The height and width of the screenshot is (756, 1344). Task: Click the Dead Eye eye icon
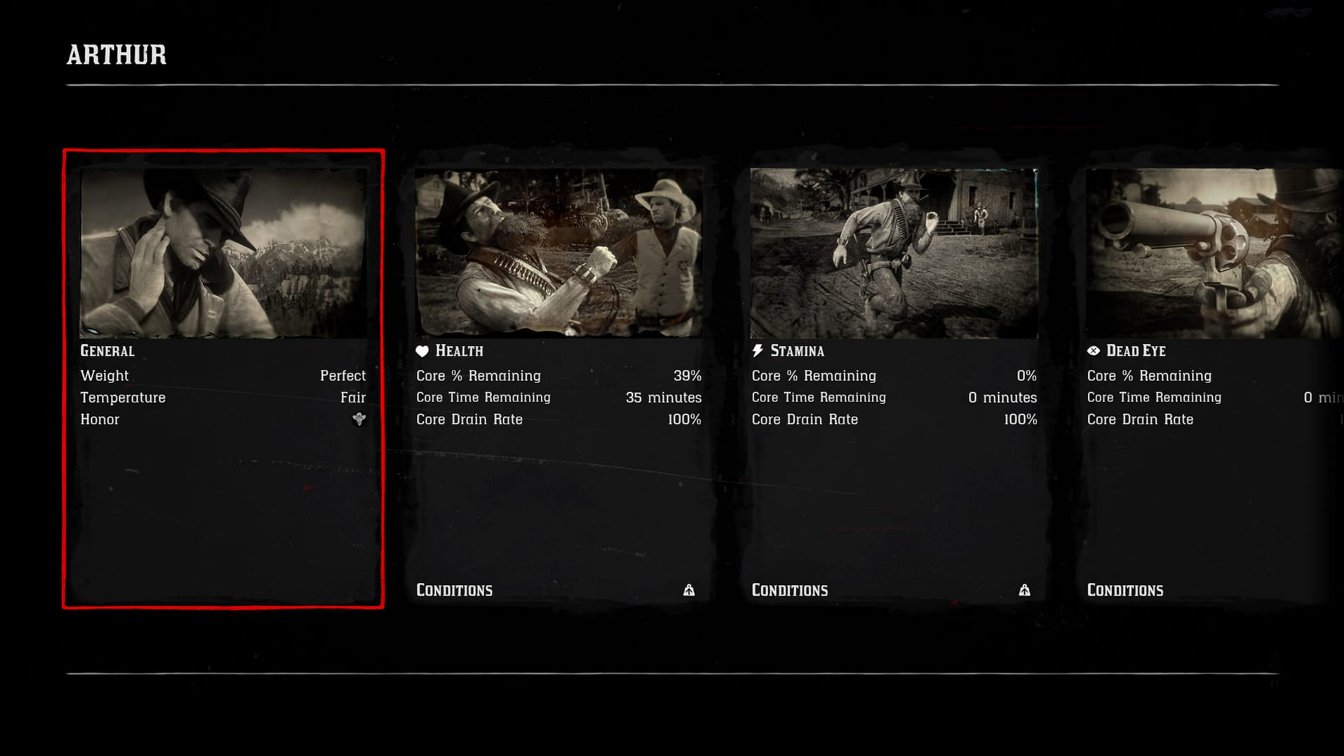1093,351
